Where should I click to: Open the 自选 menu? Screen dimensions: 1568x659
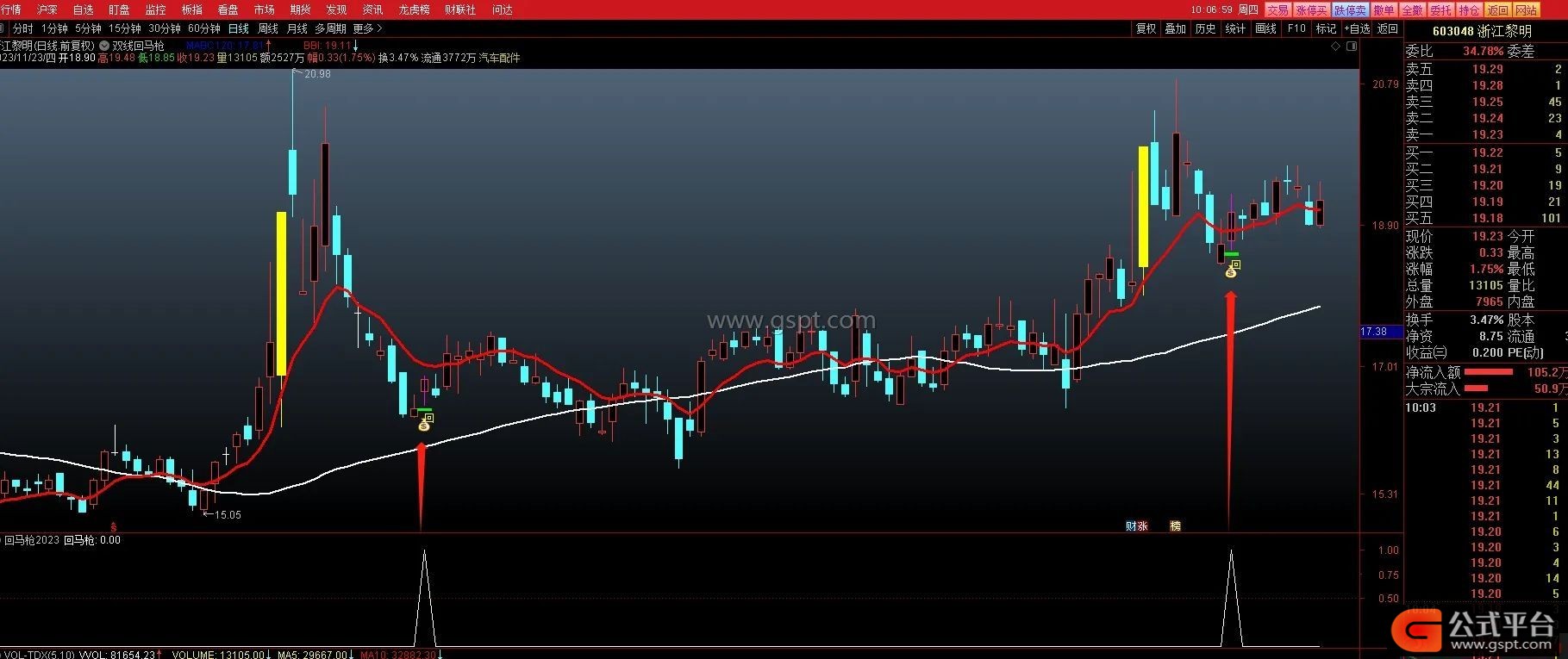tap(83, 9)
